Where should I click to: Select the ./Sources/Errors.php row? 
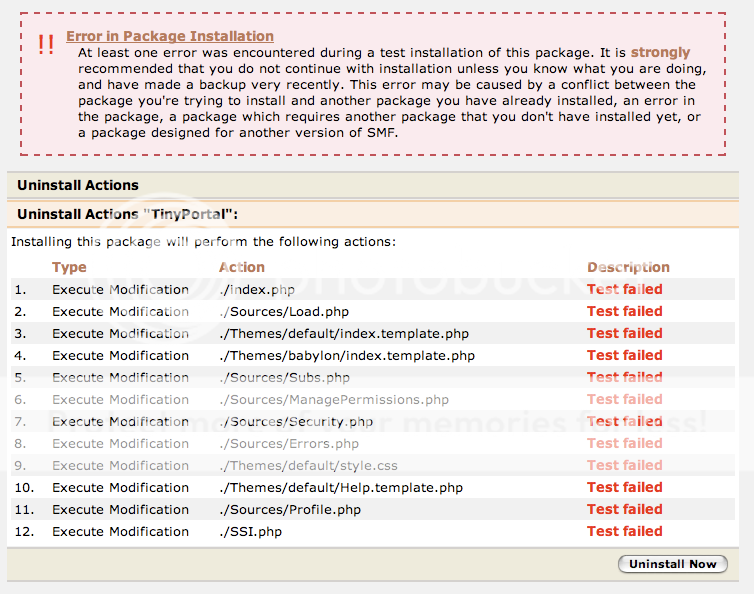tap(289, 444)
